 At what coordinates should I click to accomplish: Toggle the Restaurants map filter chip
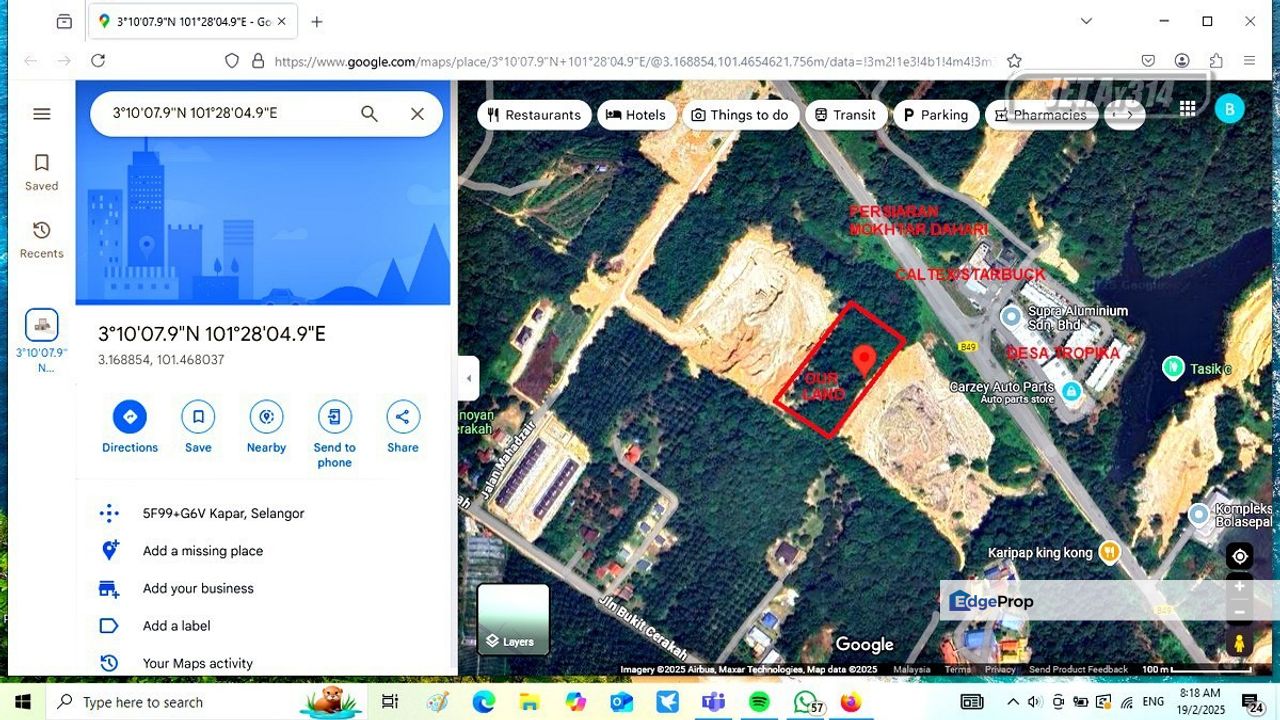[x=534, y=114]
